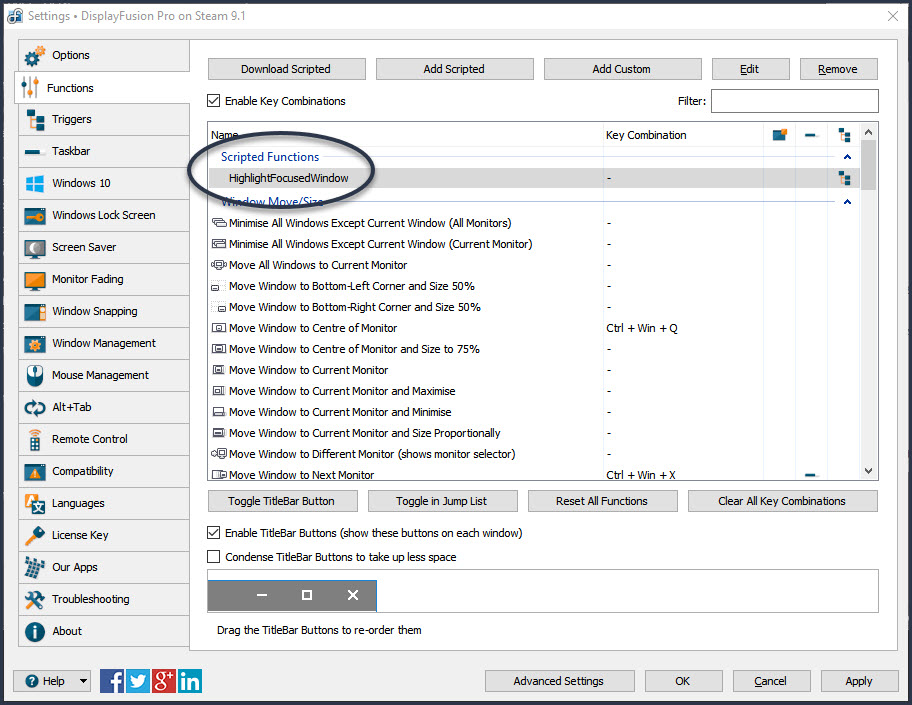
Task: Check Condense TitleBar Buttons option
Action: pyautogui.click(x=214, y=557)
